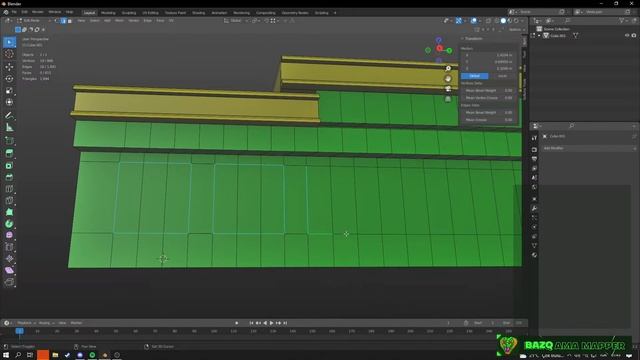Toggle Global transform coordinates button

click(474, 76)
